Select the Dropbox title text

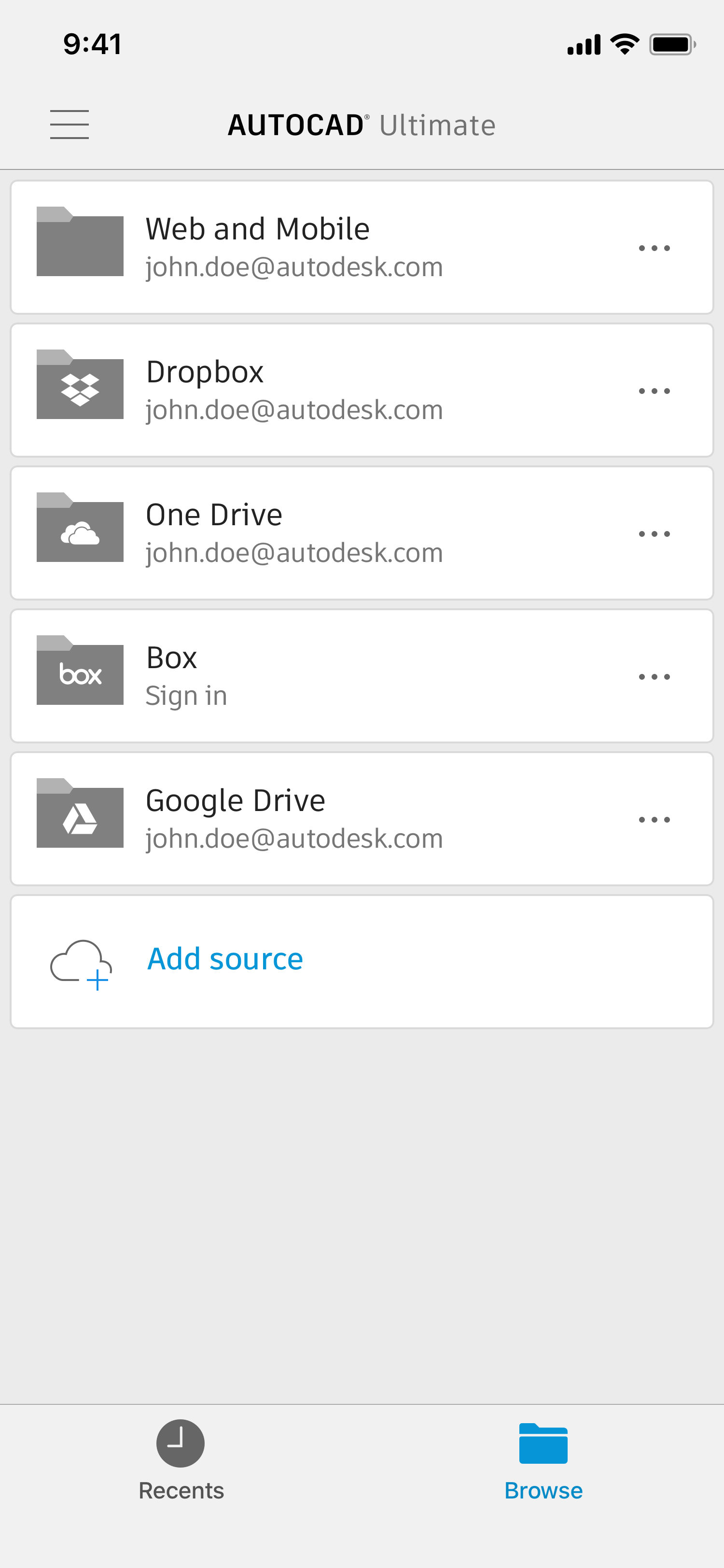pos(205,372)
